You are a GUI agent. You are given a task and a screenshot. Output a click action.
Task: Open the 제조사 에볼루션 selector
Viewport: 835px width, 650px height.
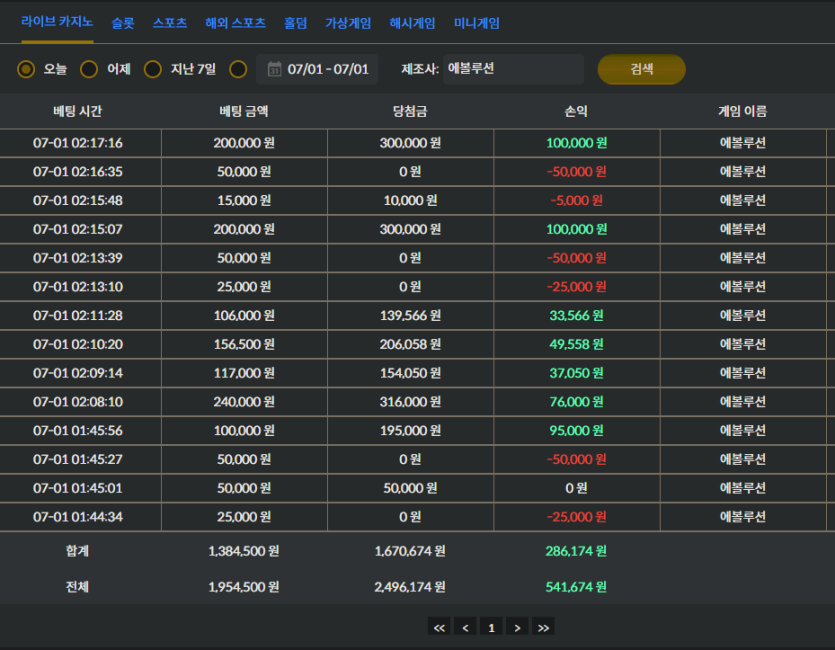click(513, 69)
